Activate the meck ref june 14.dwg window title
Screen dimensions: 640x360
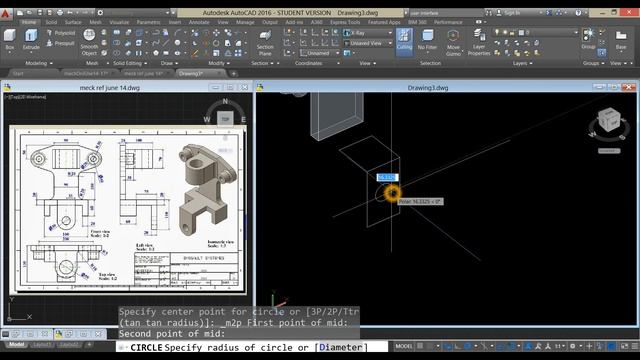click(109, 88)
